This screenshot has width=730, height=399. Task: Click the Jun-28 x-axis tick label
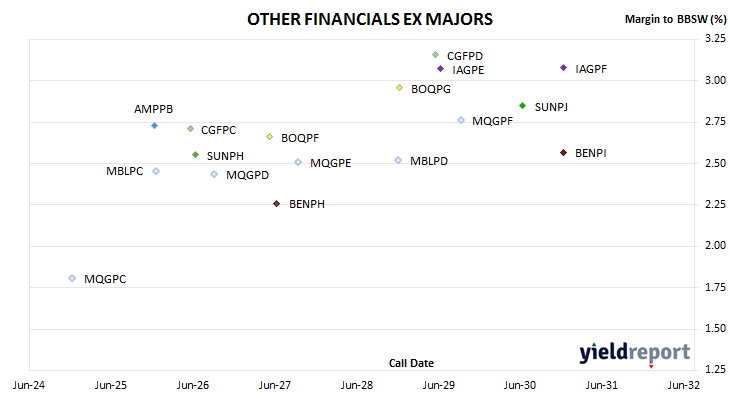(357, 385)
